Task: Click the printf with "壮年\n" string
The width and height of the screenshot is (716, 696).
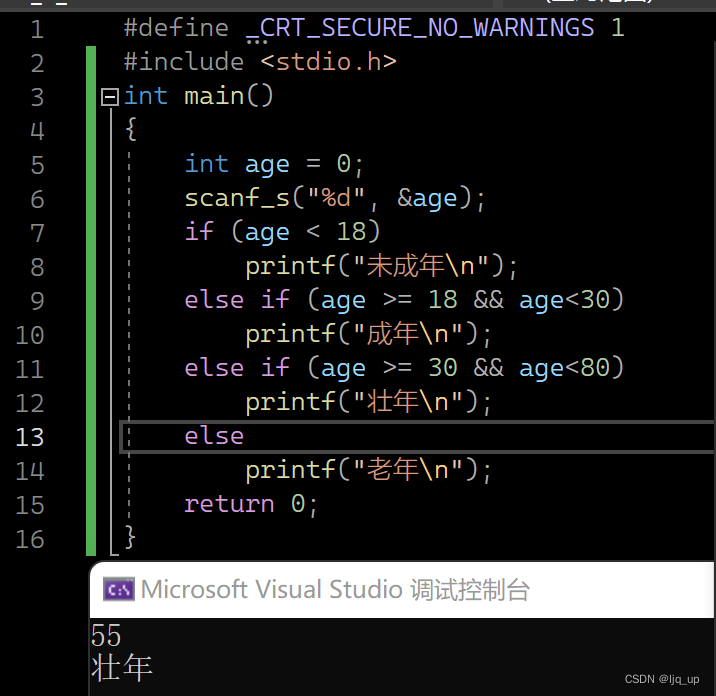Action: pos(368,402)
